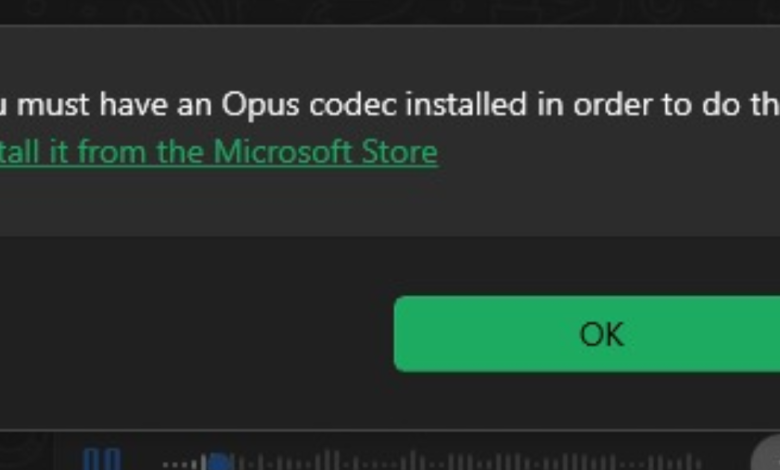Click the dark strip above the dialog
Viewport: 780px width, 470px height.
390,12
